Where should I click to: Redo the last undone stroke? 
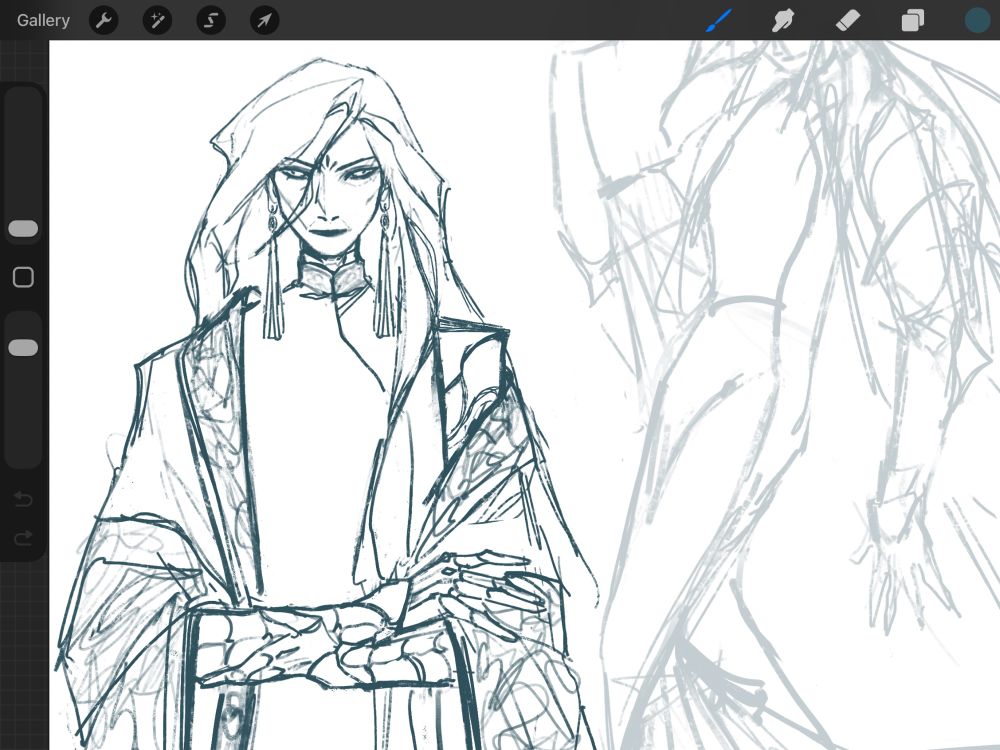pyautogui.click(x=24, y=538)
